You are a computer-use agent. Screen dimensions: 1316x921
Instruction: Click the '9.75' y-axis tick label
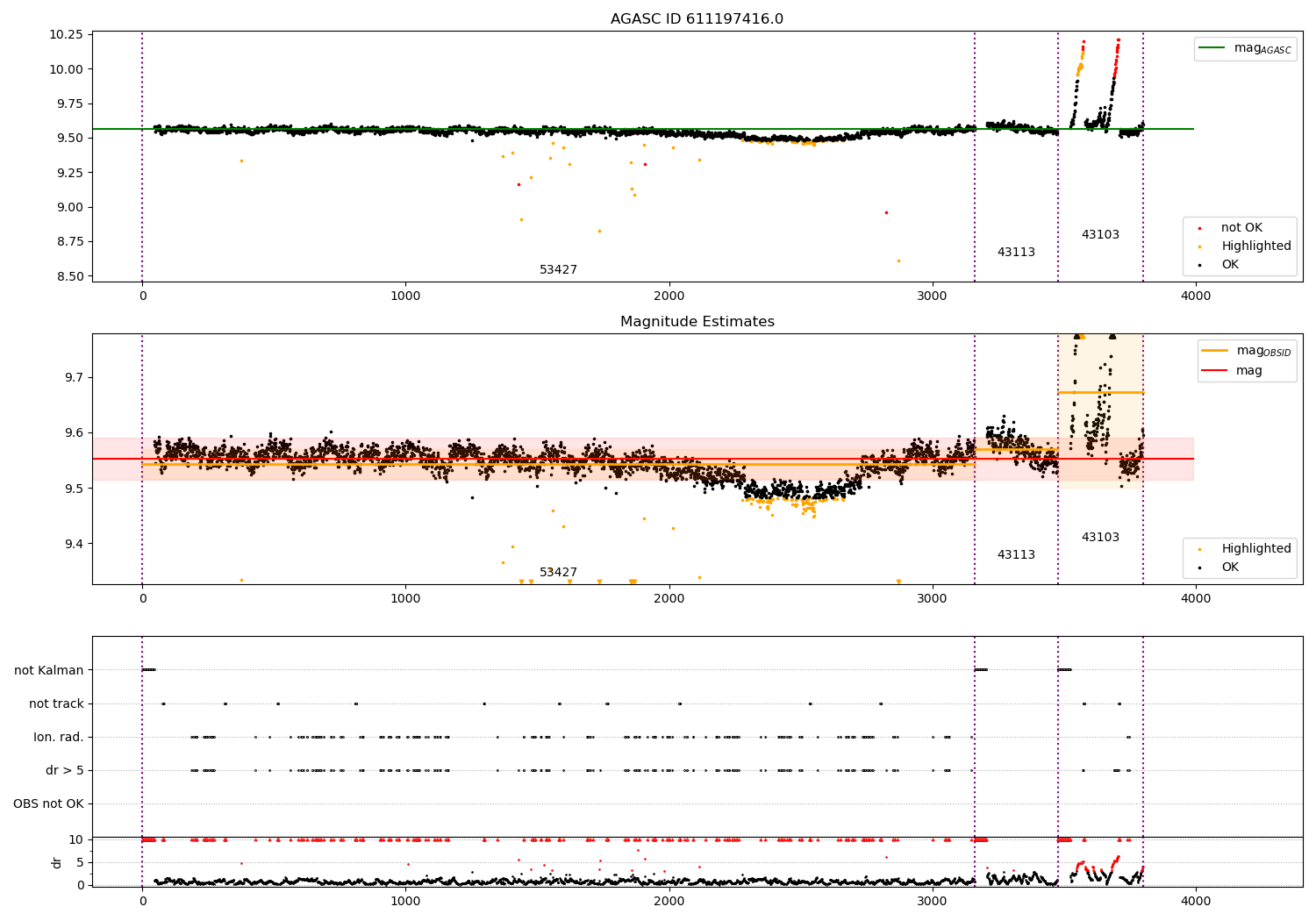tap(71, 104)
